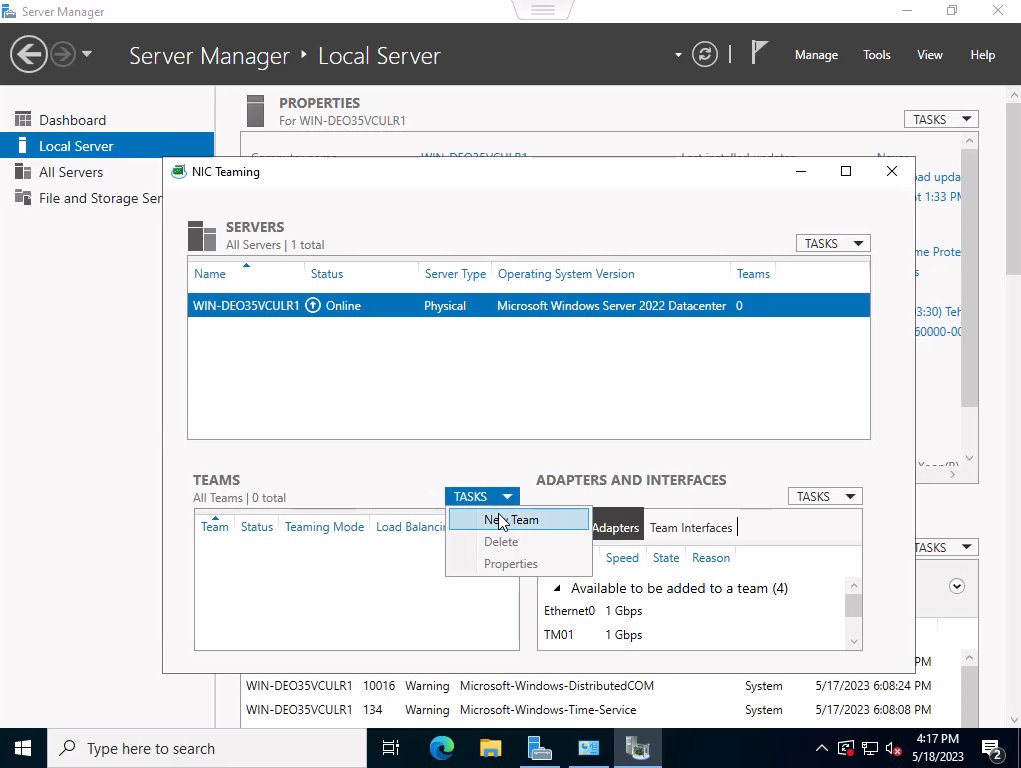This screenshot has width=1021, height=768.
Task: Sort servers by Teams column
Action: pos(753,274)
